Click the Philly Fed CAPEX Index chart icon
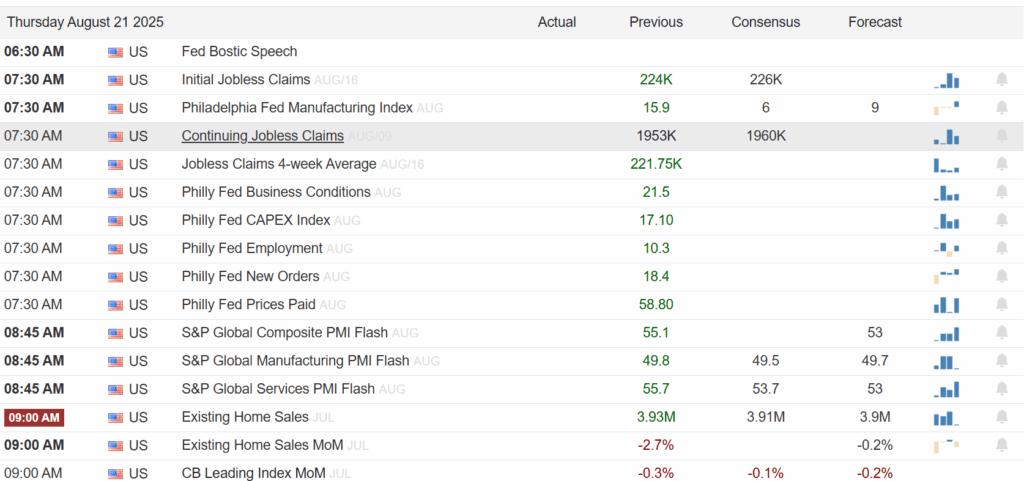Image resolution: width=1024 pixels, height=481 pixels. [946, 220]
